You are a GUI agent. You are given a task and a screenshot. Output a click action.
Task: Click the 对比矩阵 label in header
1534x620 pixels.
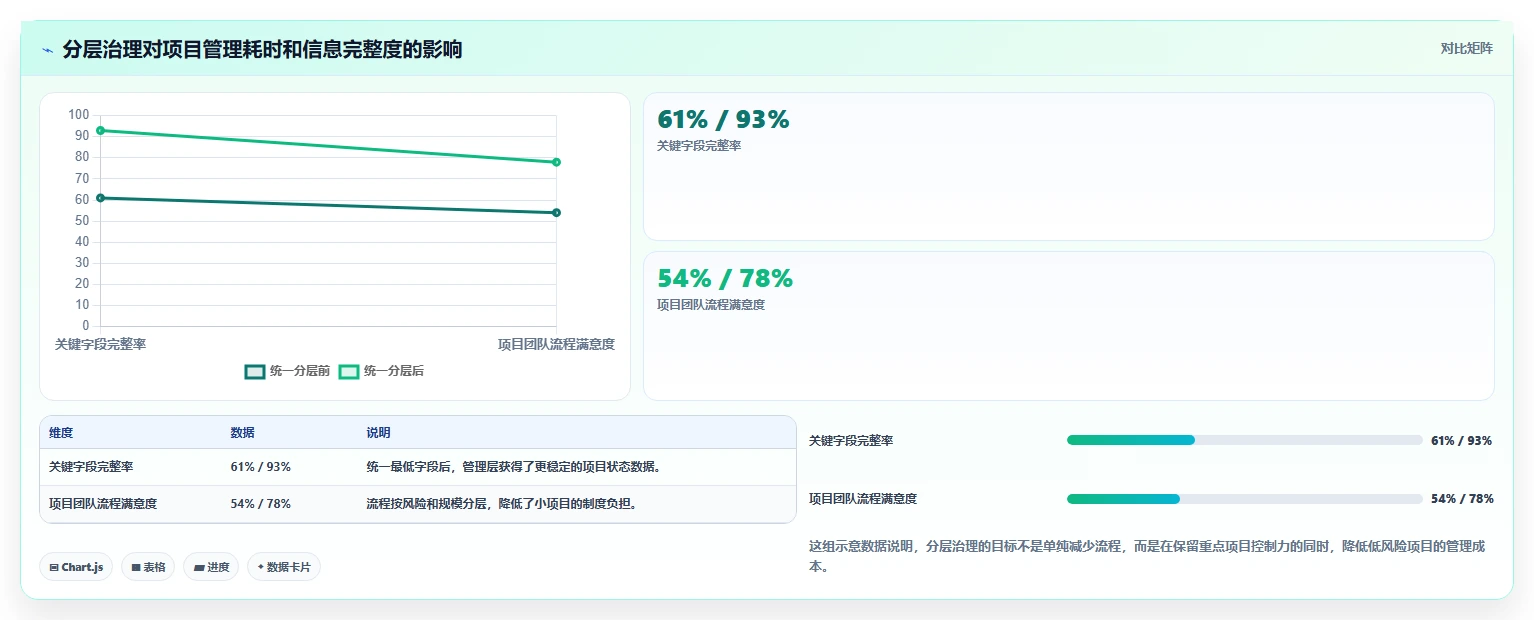pos(1466,49)
